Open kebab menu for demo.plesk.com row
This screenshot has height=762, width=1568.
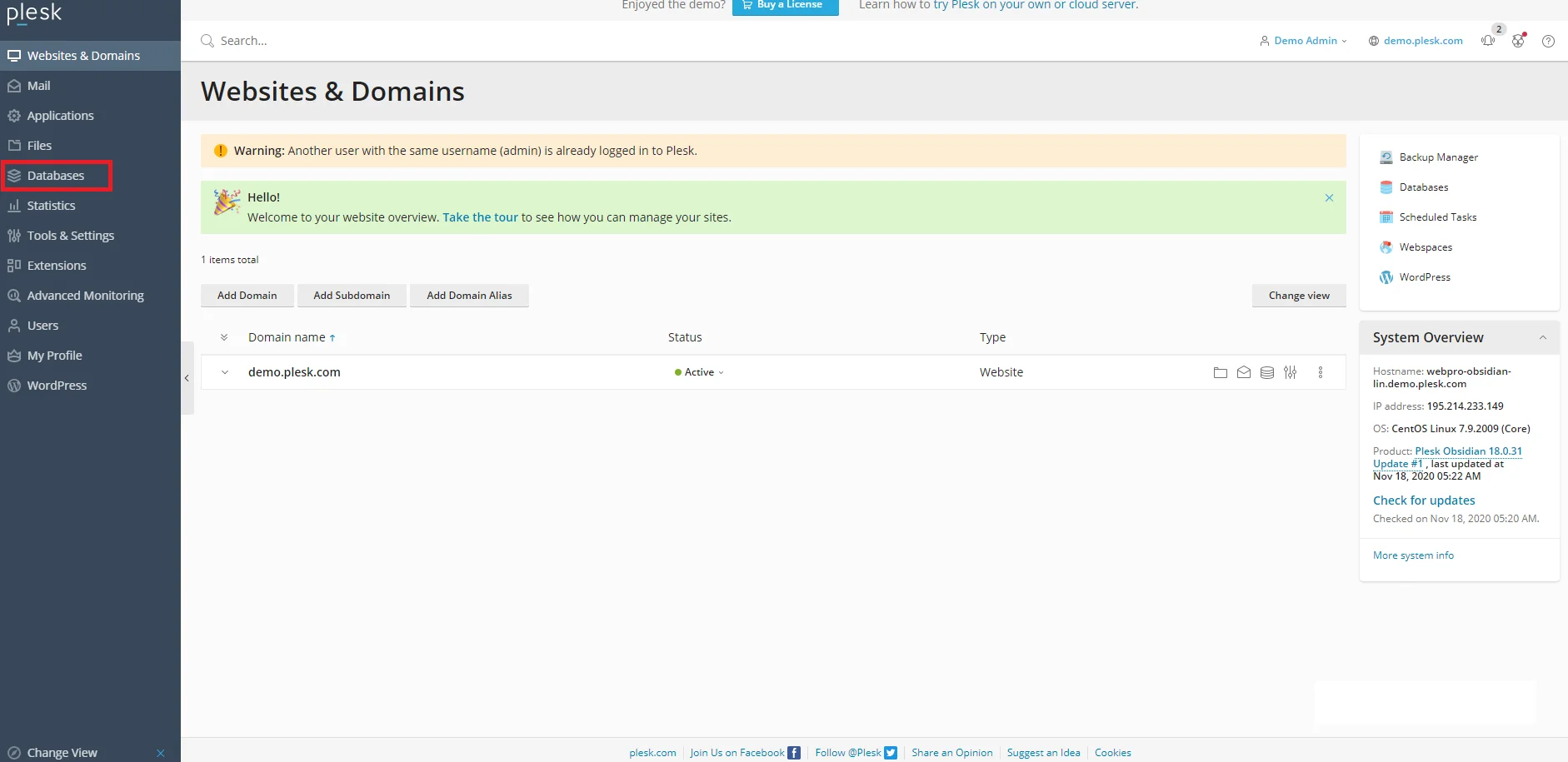coord(1320,373)
